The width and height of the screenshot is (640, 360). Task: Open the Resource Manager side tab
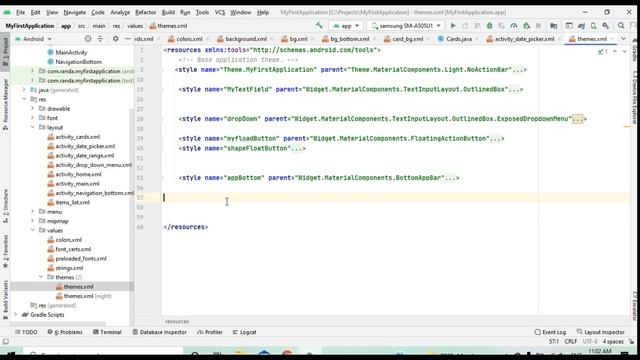tap(5, 104)
